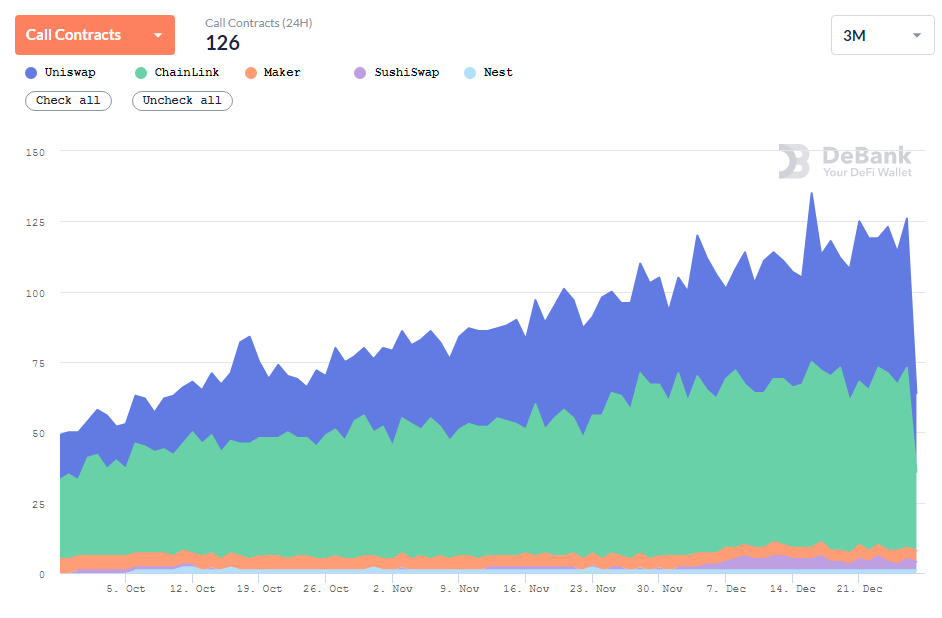Click the Check all button
Viewport: 942px width, 618px height.
point(68,101)
